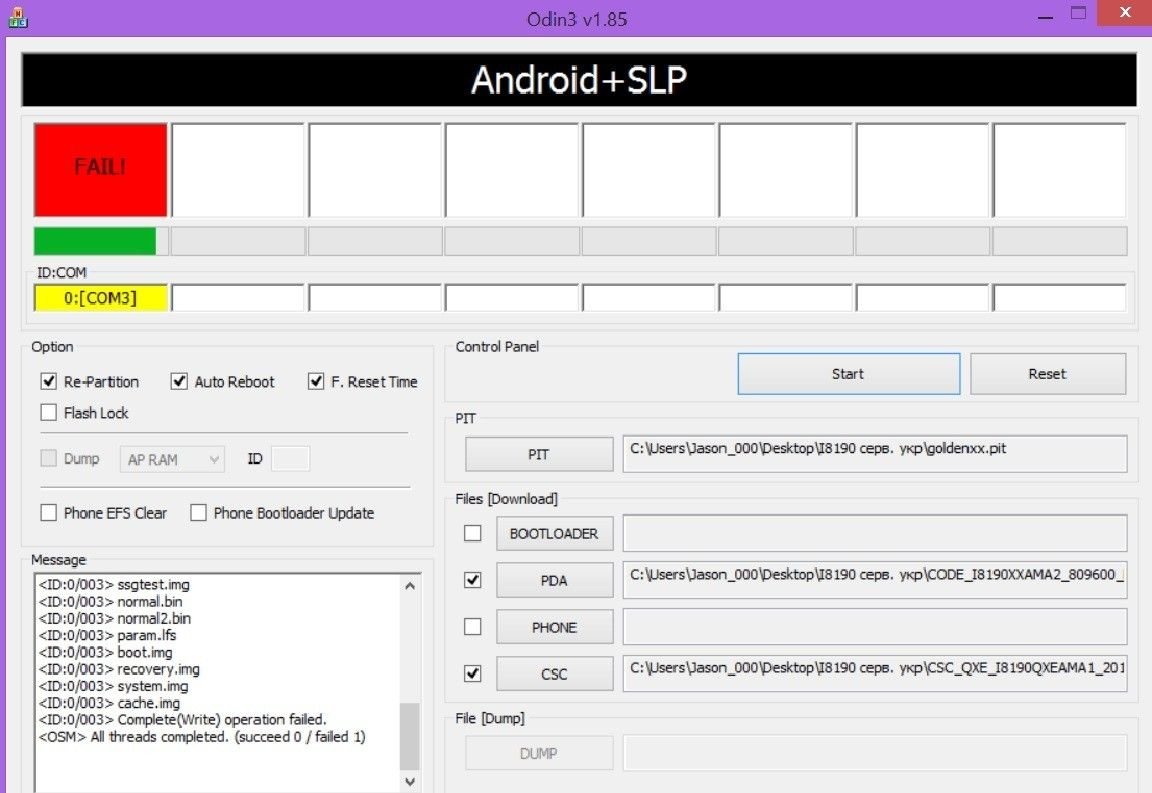Click the empty File Dump path field
This screenshot has height=793, width=1152.
(x=875, y=753)
